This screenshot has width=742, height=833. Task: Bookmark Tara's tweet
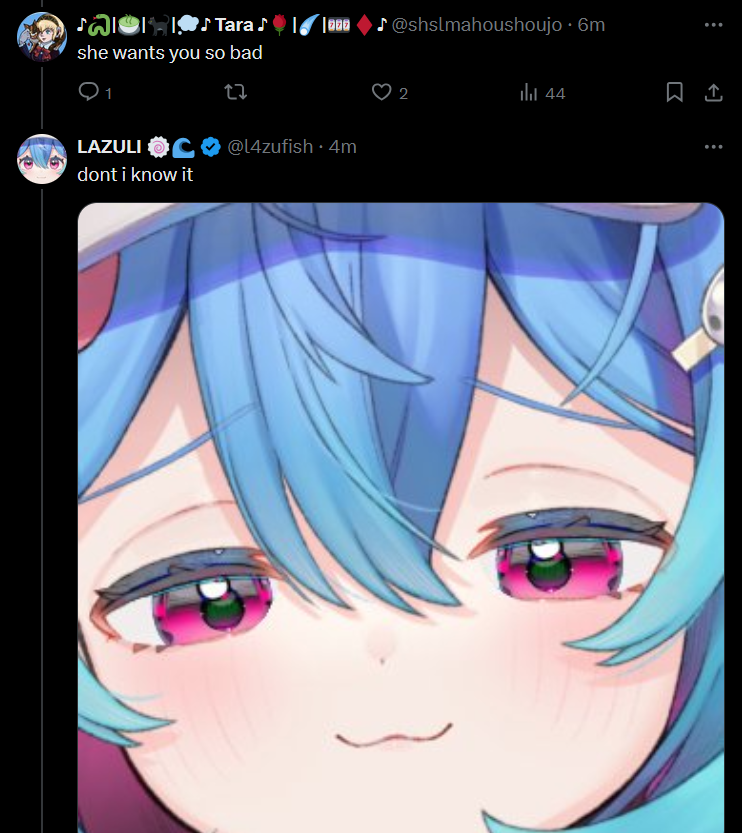click(x=674, y=92)
